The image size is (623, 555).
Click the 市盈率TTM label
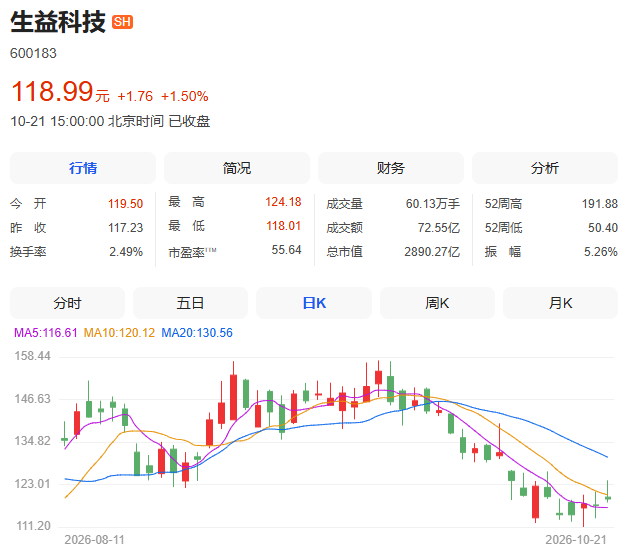point(192,252)
